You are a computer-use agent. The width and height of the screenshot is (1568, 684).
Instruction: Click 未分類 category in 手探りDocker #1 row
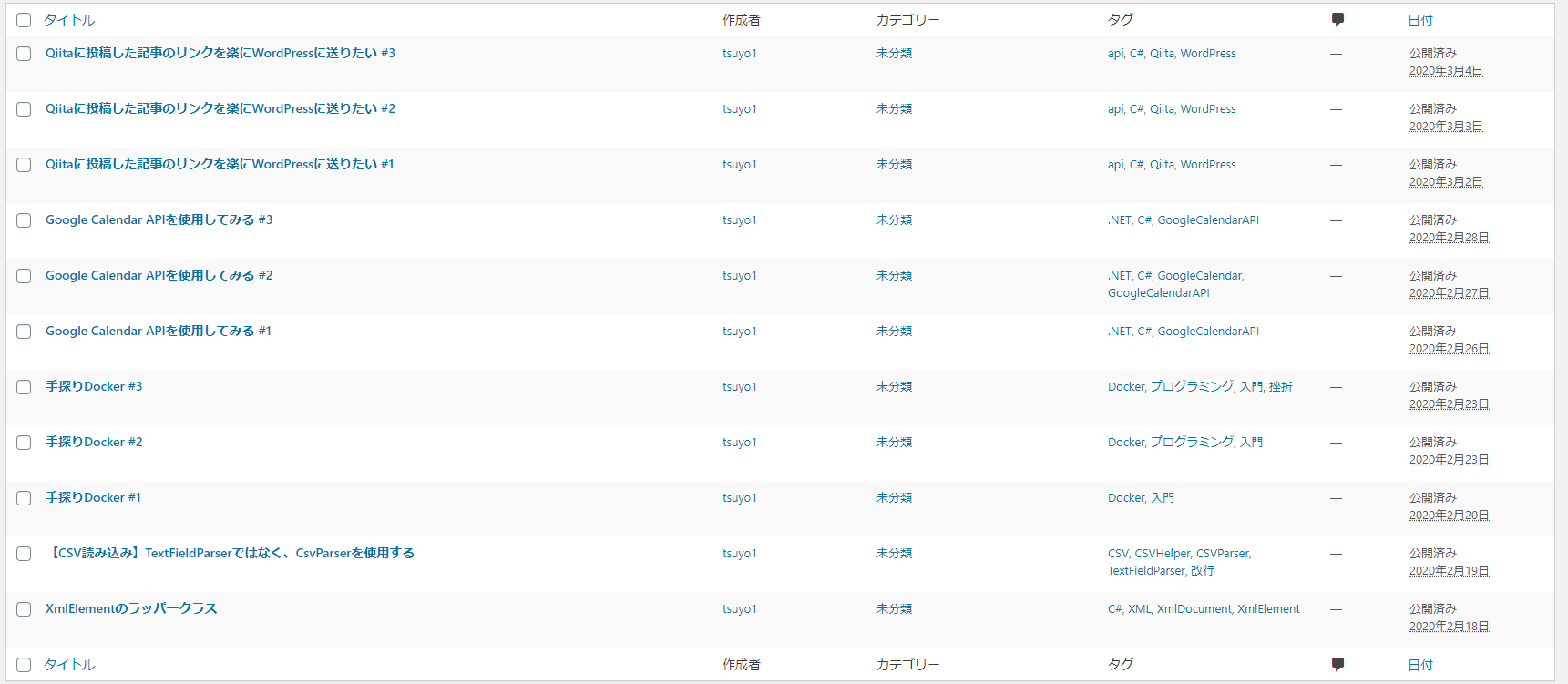click(894, 498)
